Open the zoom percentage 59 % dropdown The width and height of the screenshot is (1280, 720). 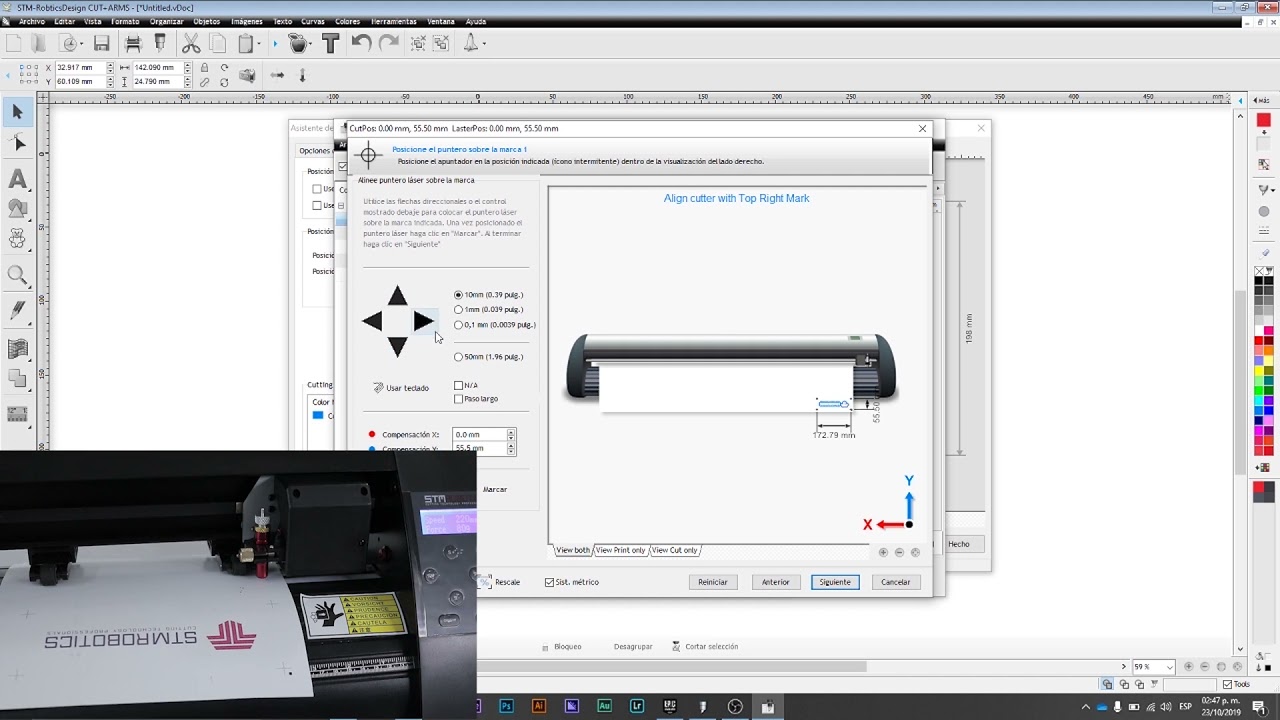coord(1169,667)
